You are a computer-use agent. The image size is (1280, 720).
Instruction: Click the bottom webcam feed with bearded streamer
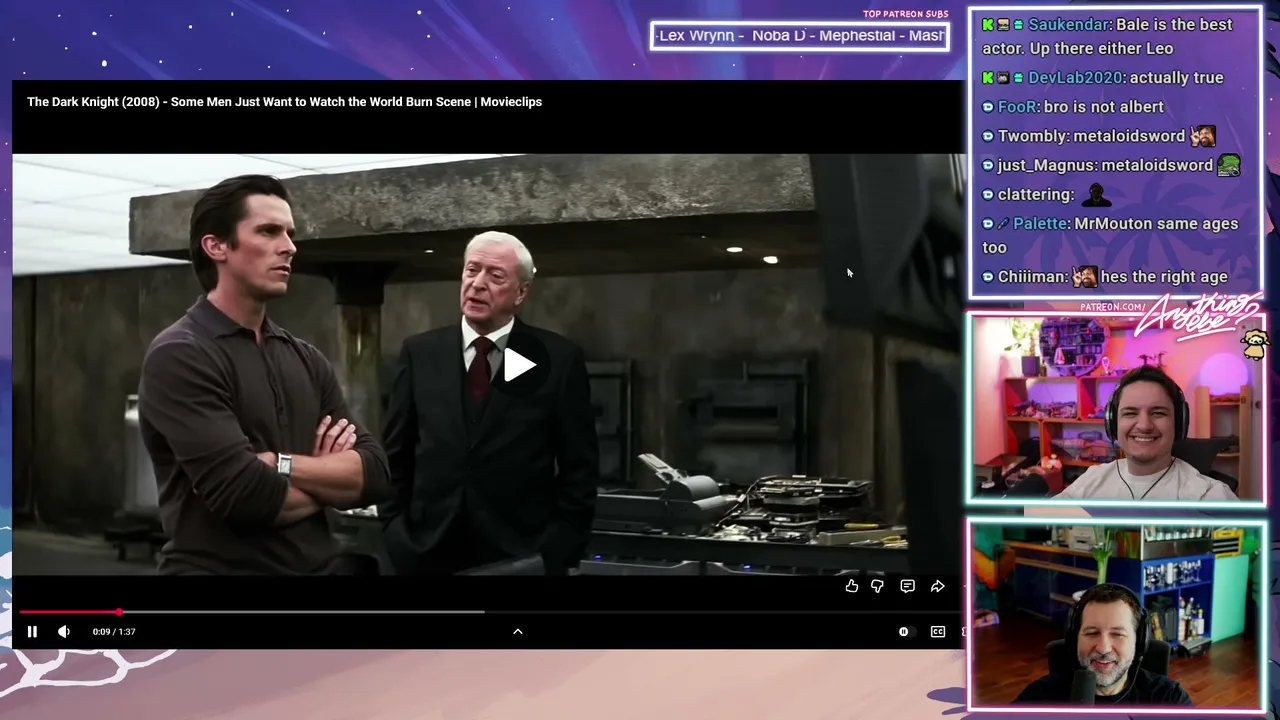pyautogui.click(x=1116, y=615)
